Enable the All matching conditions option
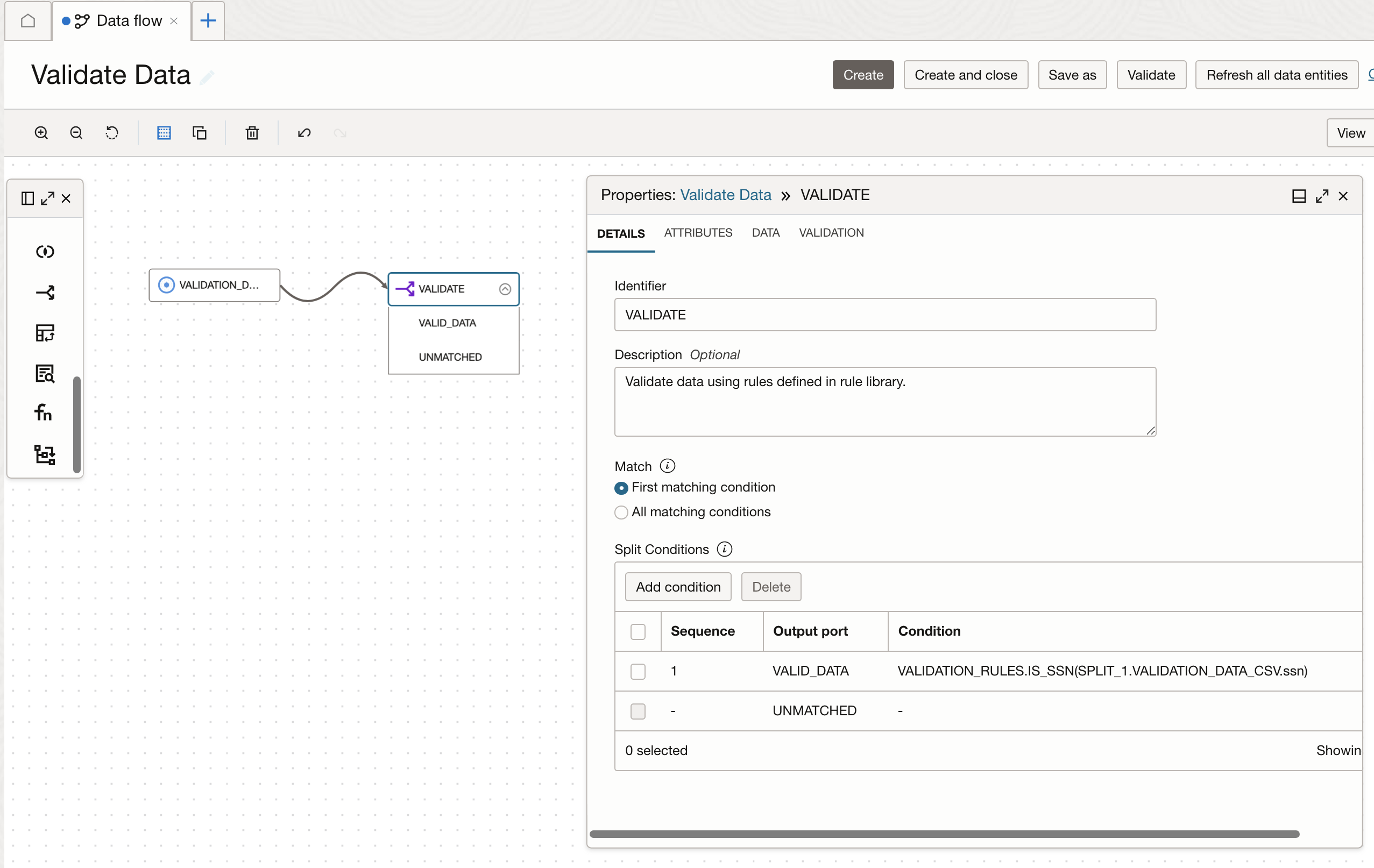1374x868 pixels. click(x=621, y=512)
